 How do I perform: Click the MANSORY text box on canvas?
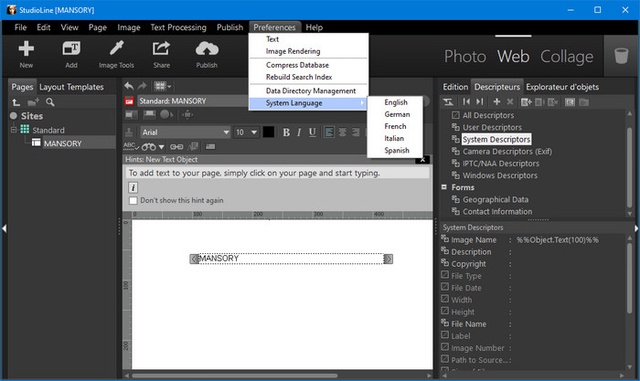pyautogui.click(x=291, y=258)
